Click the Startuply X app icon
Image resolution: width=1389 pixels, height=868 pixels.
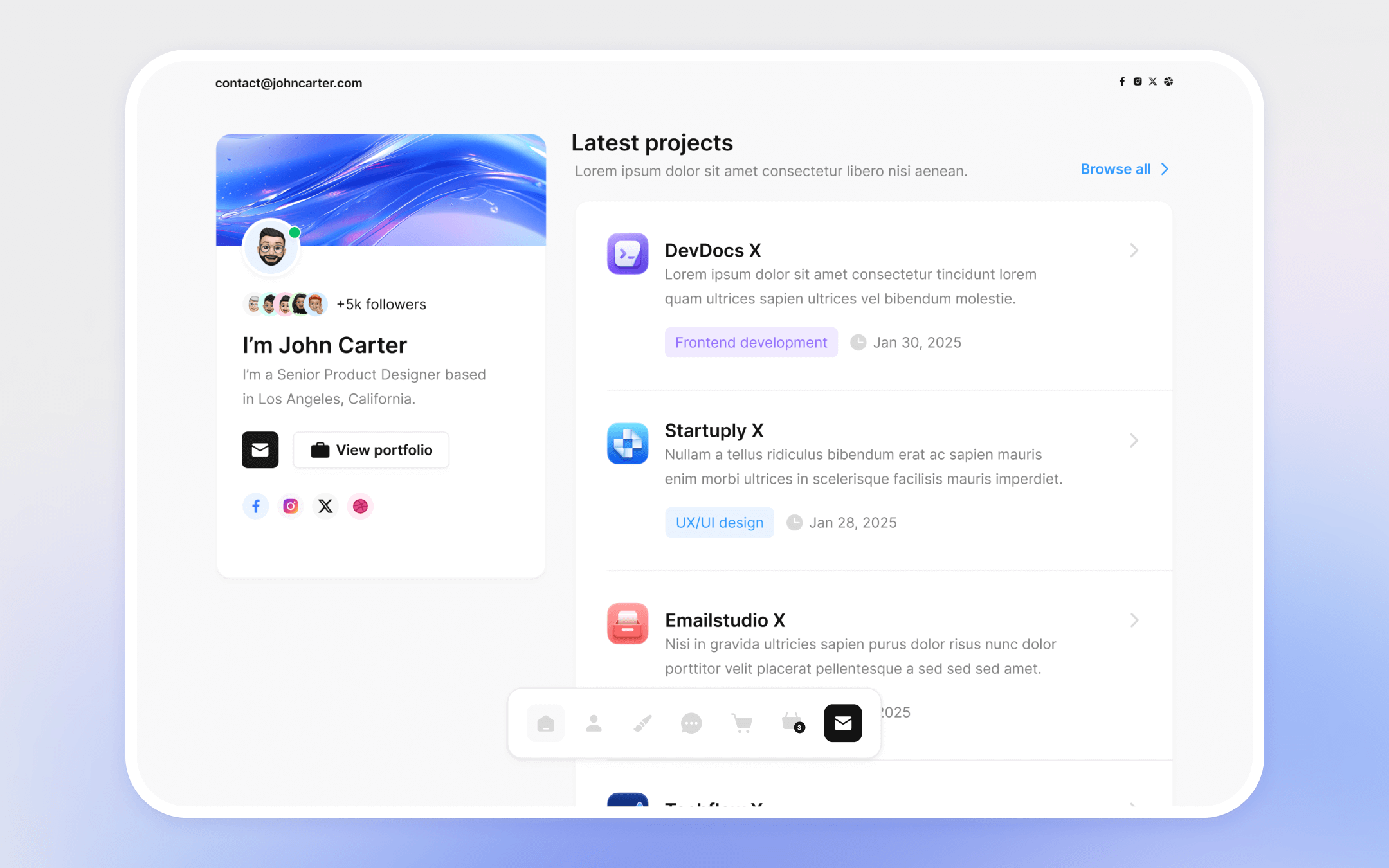pos(628,443)
